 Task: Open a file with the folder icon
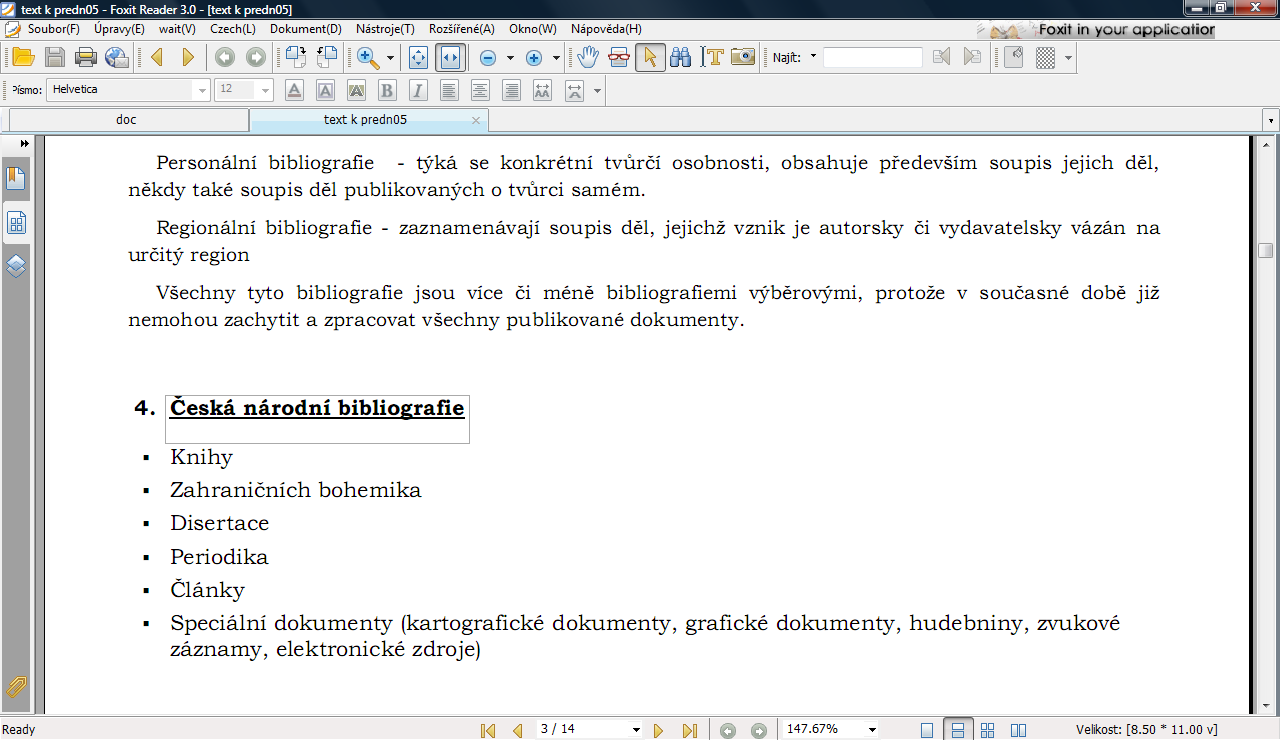23,57
